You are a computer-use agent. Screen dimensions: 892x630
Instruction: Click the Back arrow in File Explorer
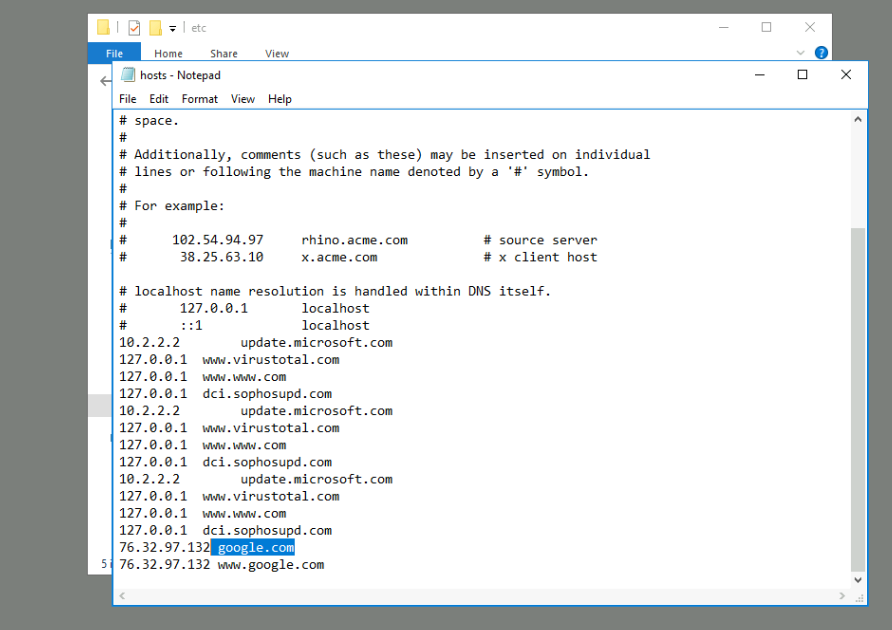tap(105, 81)
